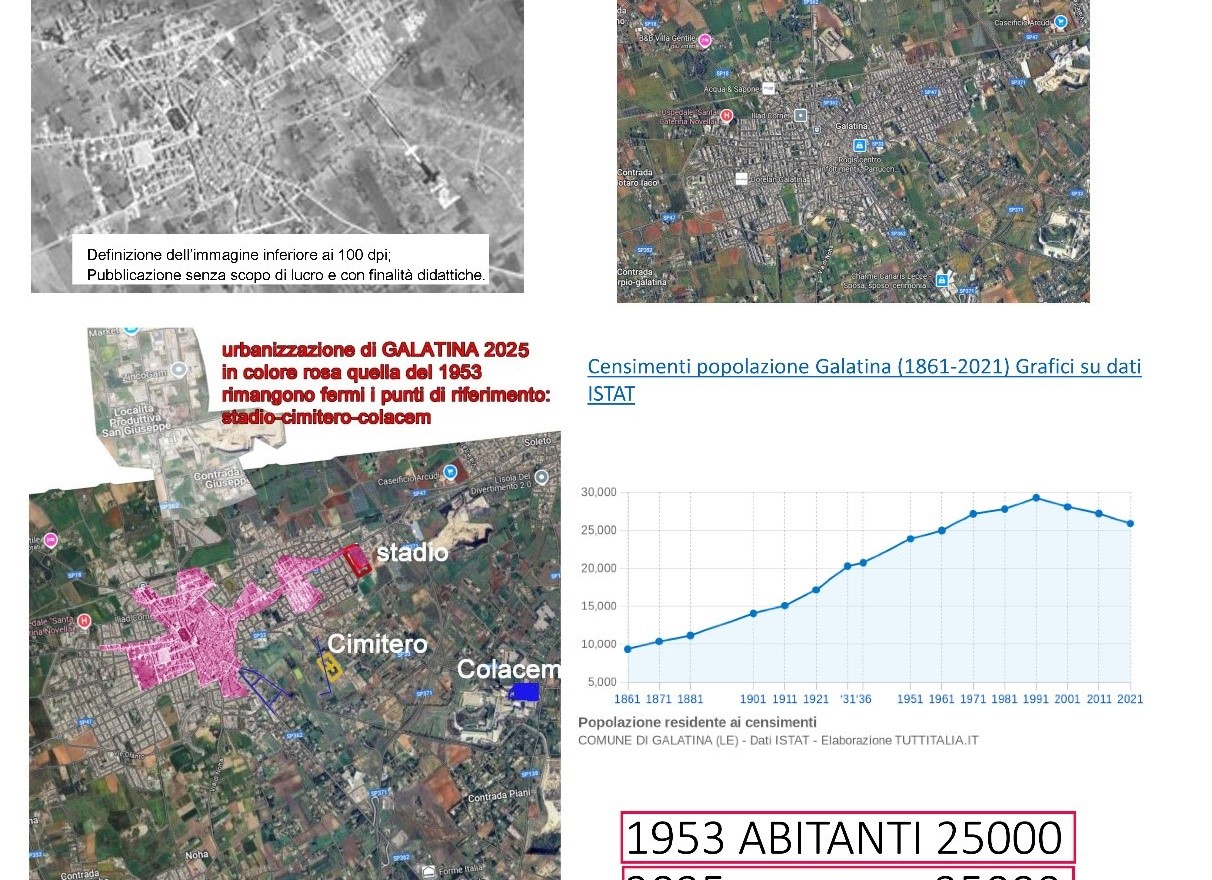Click the Dorelan Galatina store marker

coord(741,179)
